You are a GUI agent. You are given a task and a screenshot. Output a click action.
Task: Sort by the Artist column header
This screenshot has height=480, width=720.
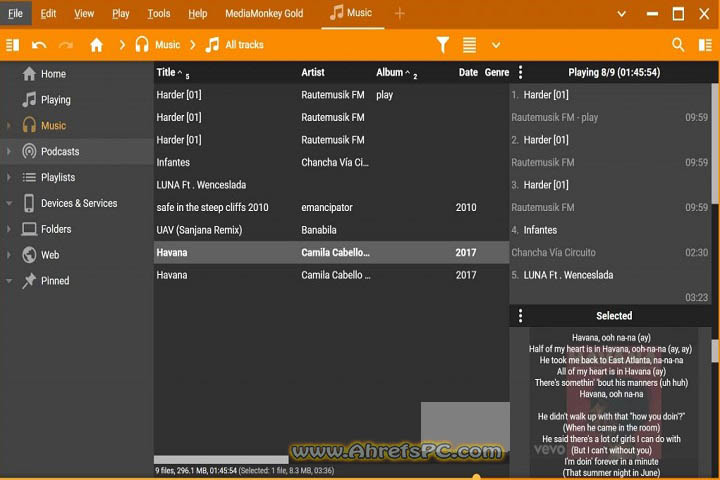(313, 72)
